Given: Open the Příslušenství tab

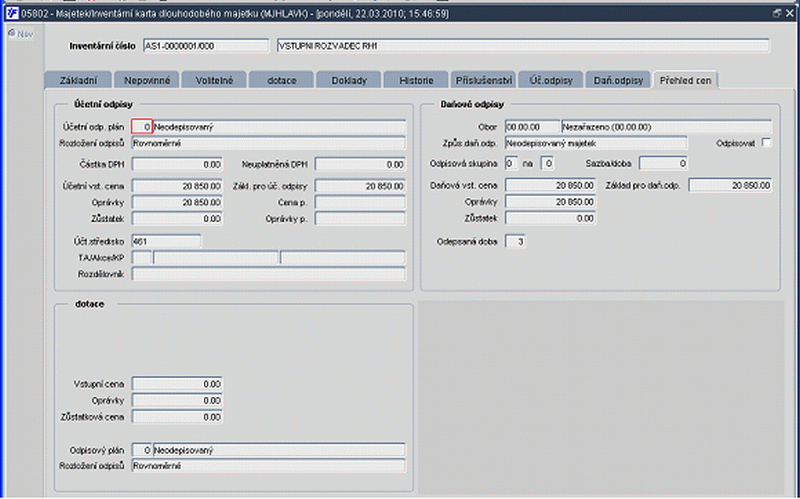Looking at the screenshot, I should tap(483, 80).
